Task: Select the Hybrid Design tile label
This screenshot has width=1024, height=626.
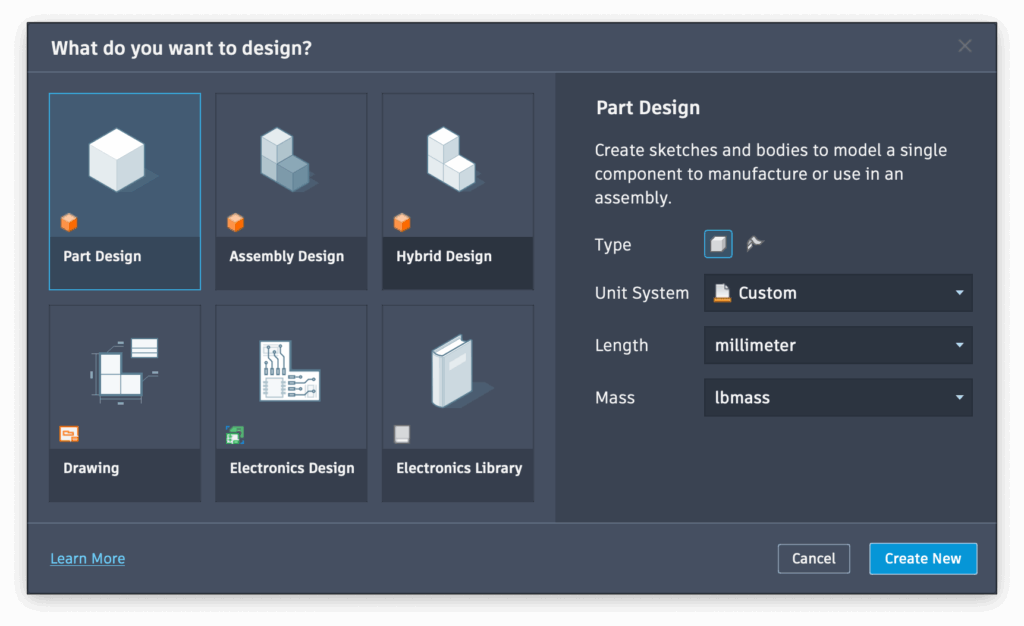Action: (444, 256)
